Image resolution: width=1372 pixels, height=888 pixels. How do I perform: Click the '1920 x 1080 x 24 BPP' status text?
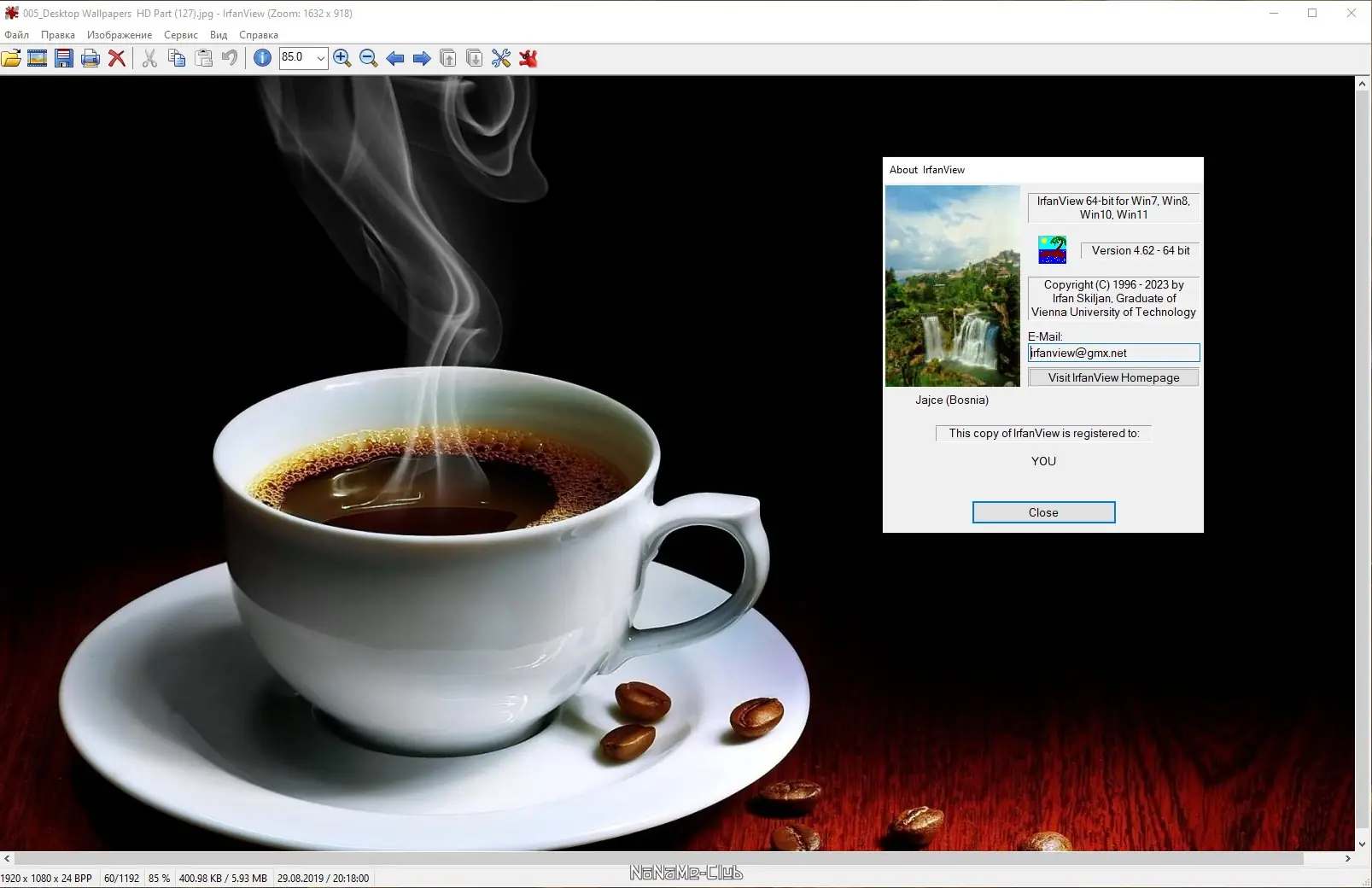[47, 878]
